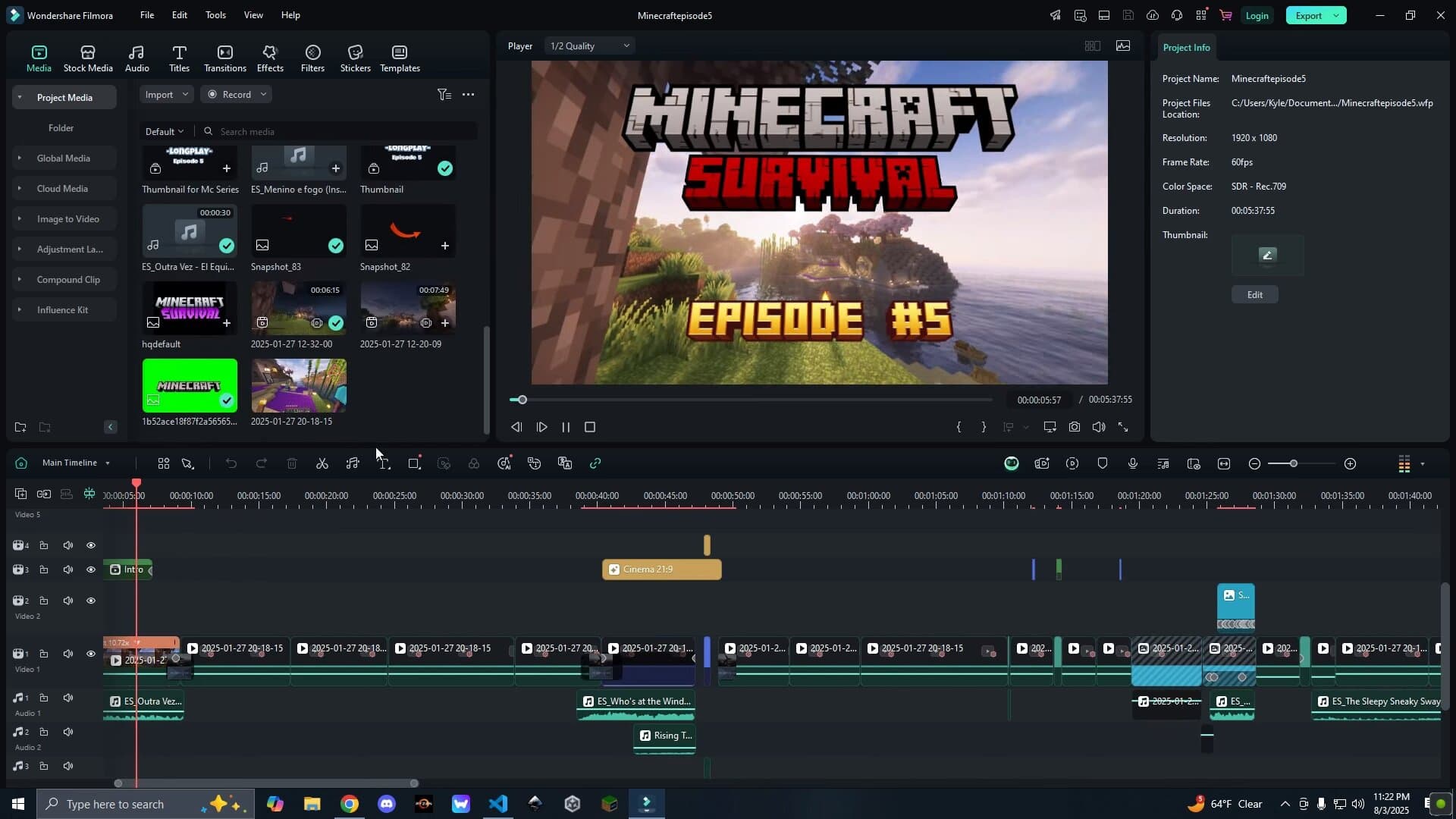1456x819 pixels.
Task: Open the Stock Media panel
Action: pyautogui.click(x=87, y=57)
